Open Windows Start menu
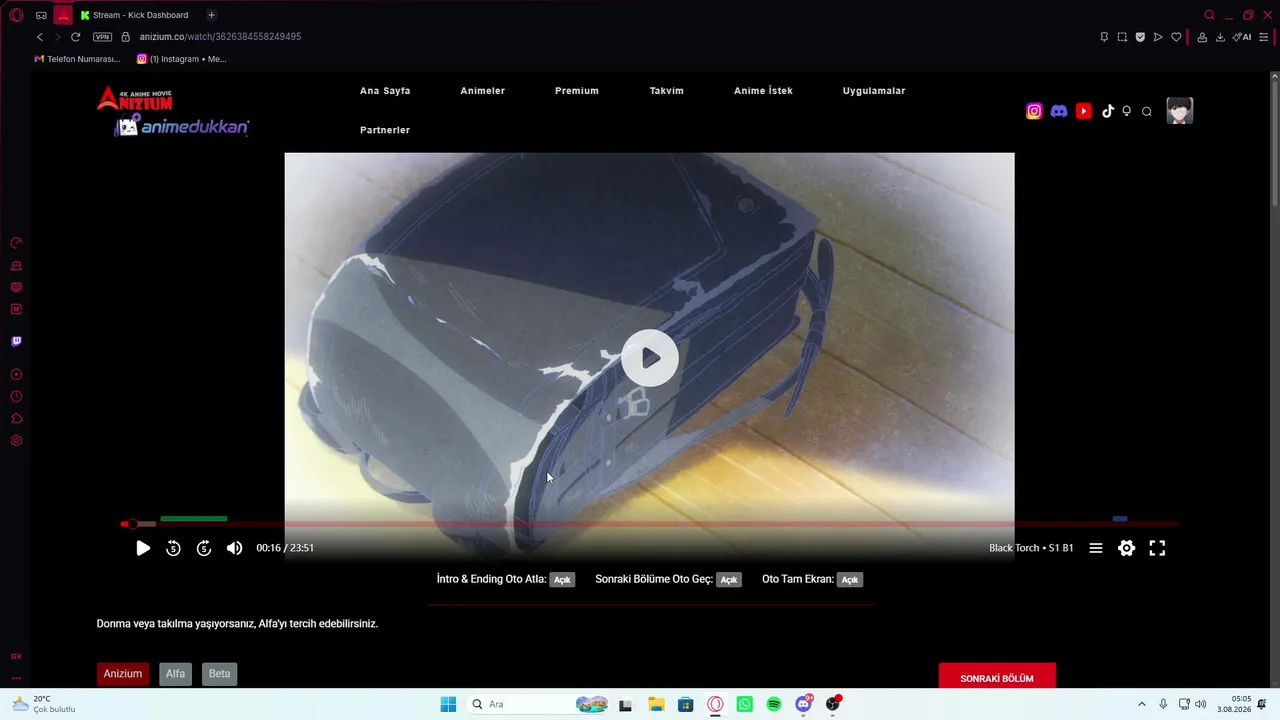 [x=448, y=704]
